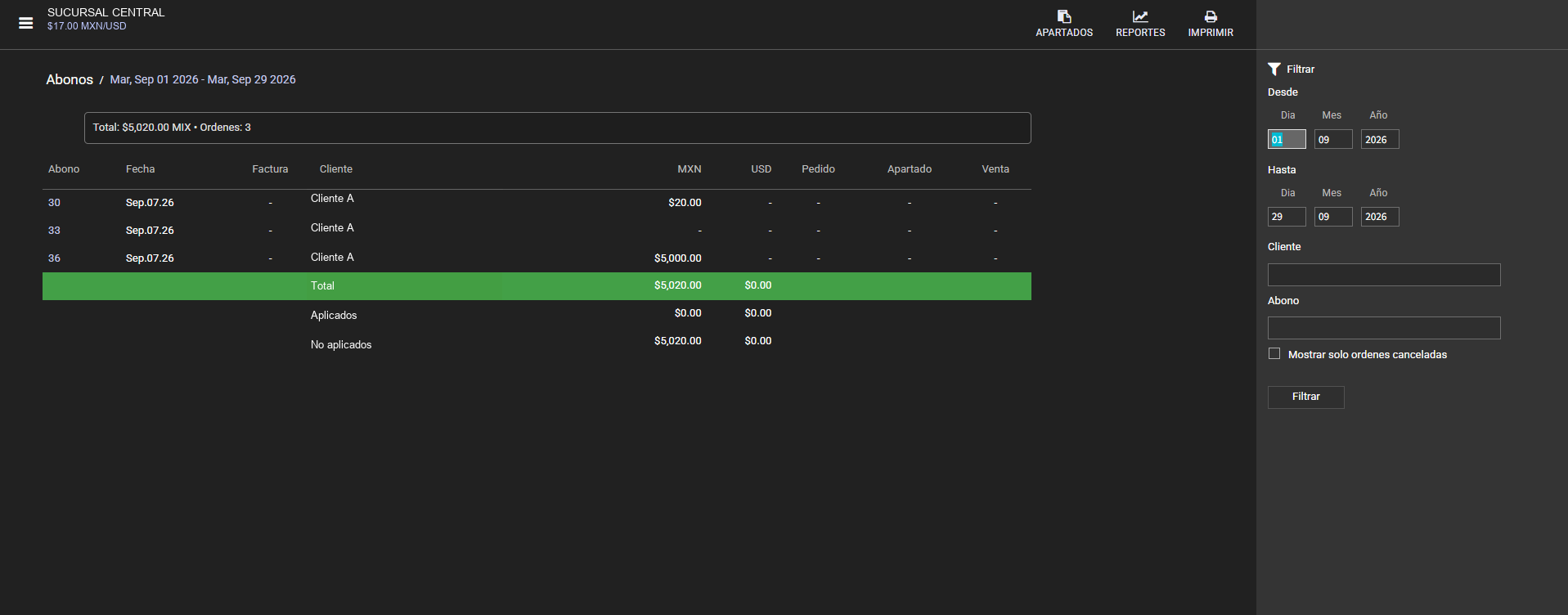1568x615 pixels.
Task: Click the Hasta Mes field
Action: pos(1333,217)
